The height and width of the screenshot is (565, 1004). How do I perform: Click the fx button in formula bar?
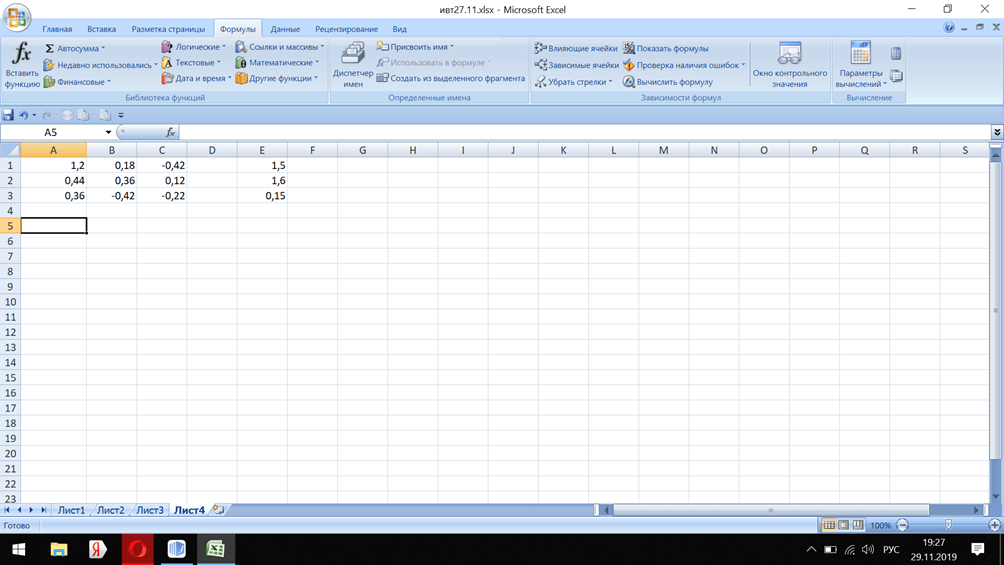(x=170, y=132)
